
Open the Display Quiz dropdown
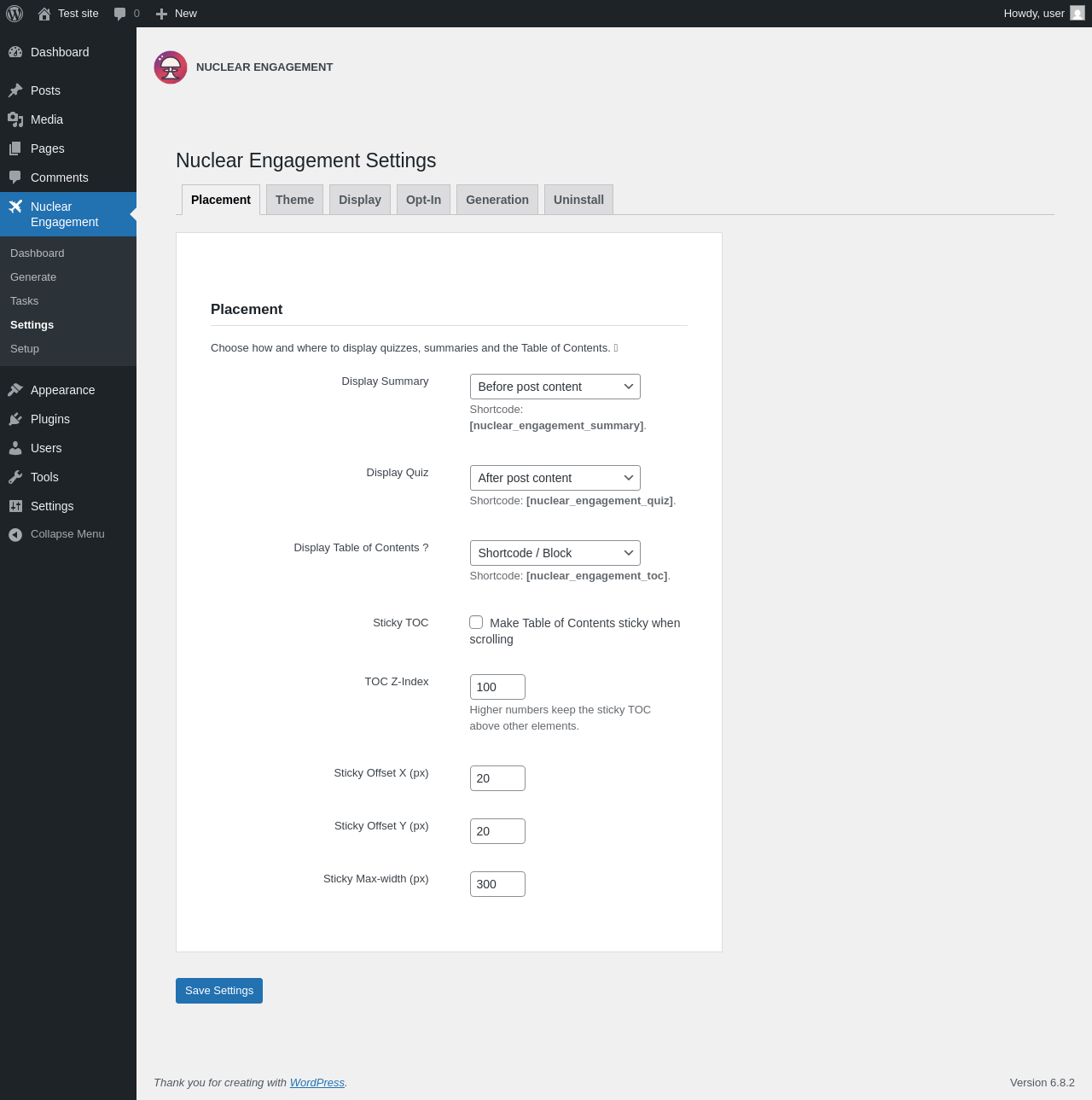(555, 478)
